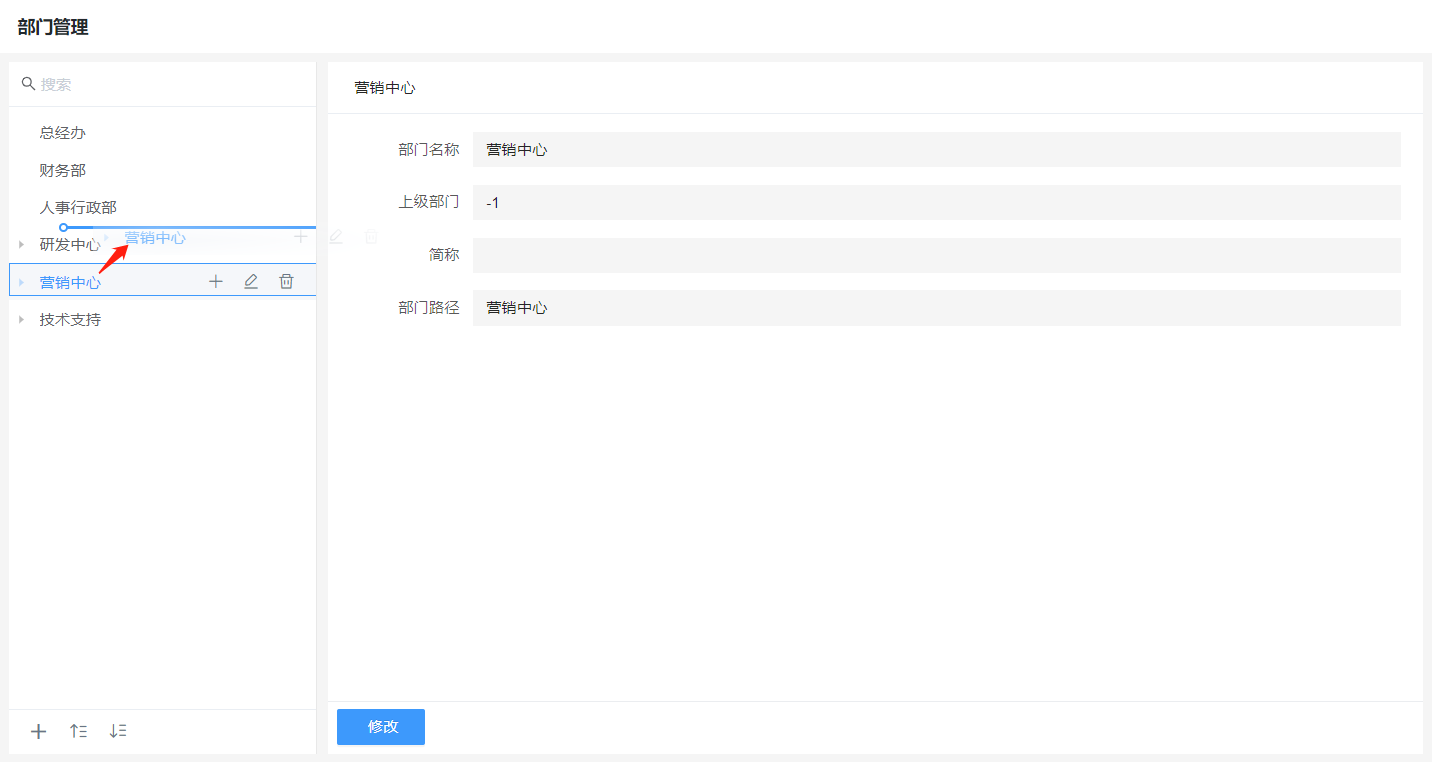1432x762 pixels.
Task: Select the 技术支持 department label
Action: pos(70,320)
